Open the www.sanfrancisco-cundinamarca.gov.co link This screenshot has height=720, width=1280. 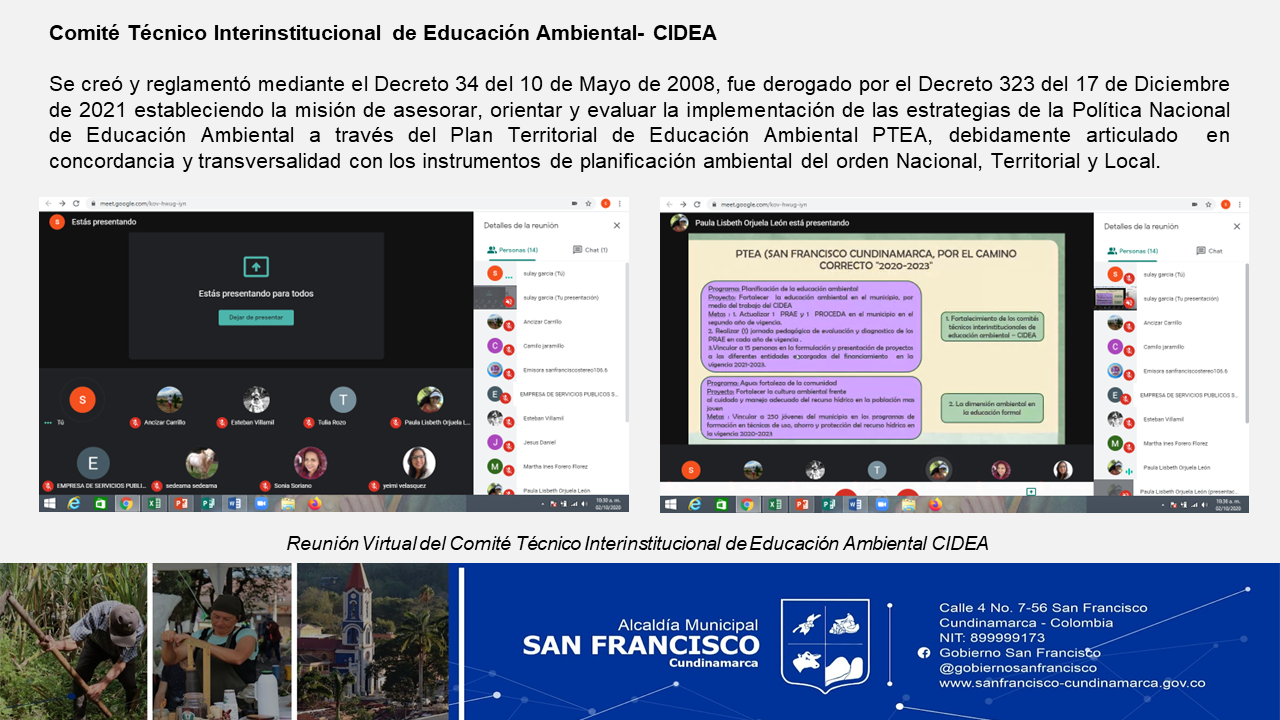(1072, 683)
